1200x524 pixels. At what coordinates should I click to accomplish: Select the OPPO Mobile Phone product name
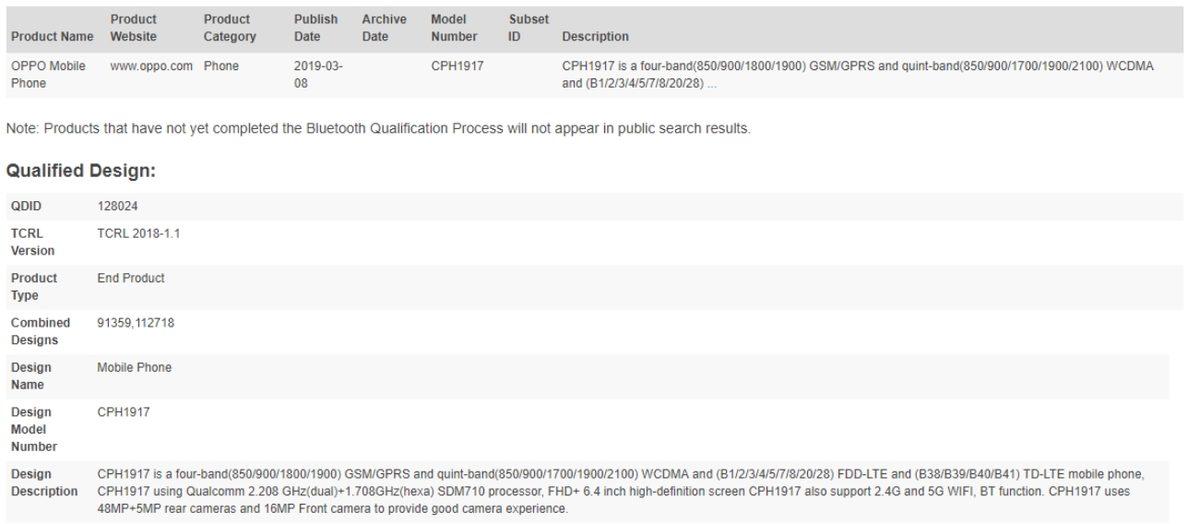tap(48, 75)
